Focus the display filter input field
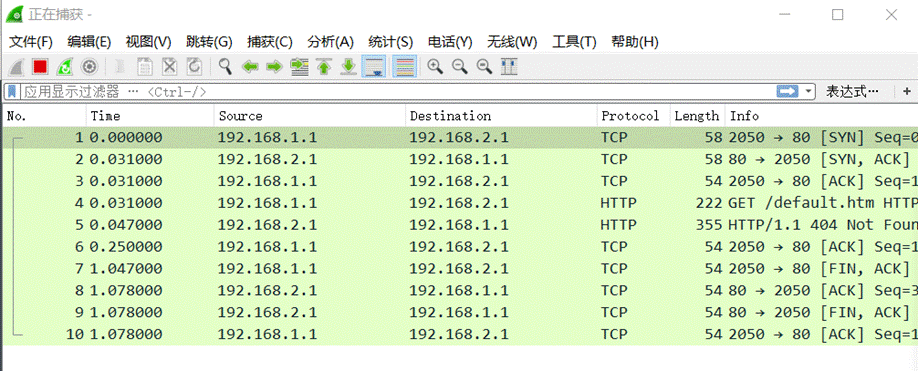Image resolution: width=918 pixels, height=371 pixels. pos(398,91)
